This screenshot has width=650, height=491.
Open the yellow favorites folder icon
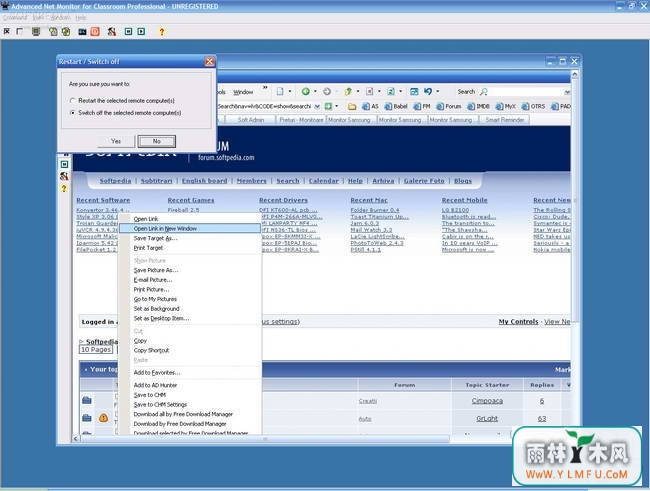coord(352,107)
